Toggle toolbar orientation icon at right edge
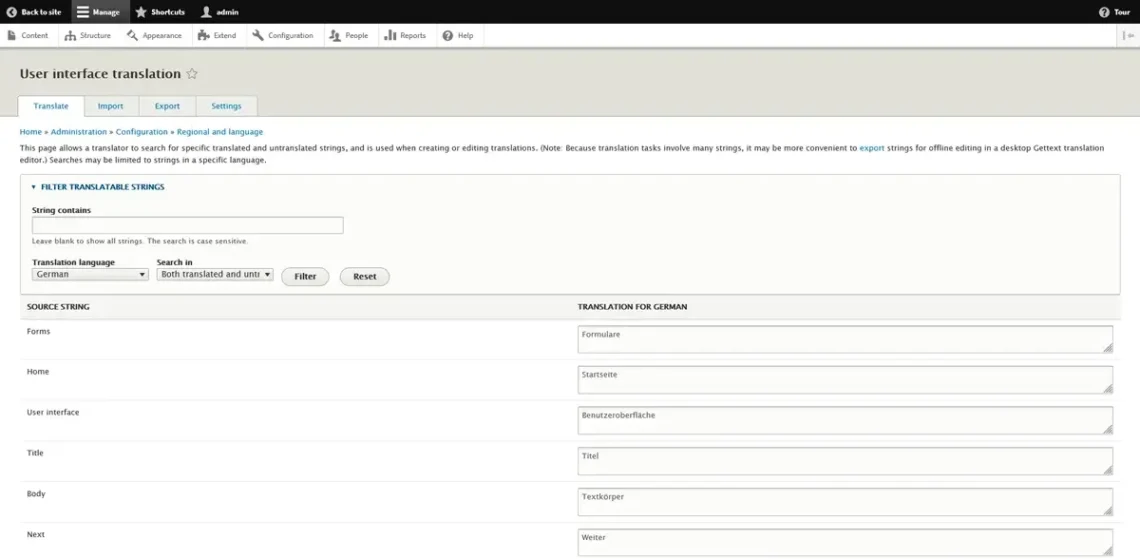Viewport: 1140px width, 559px height. (x=1129, y=36)
